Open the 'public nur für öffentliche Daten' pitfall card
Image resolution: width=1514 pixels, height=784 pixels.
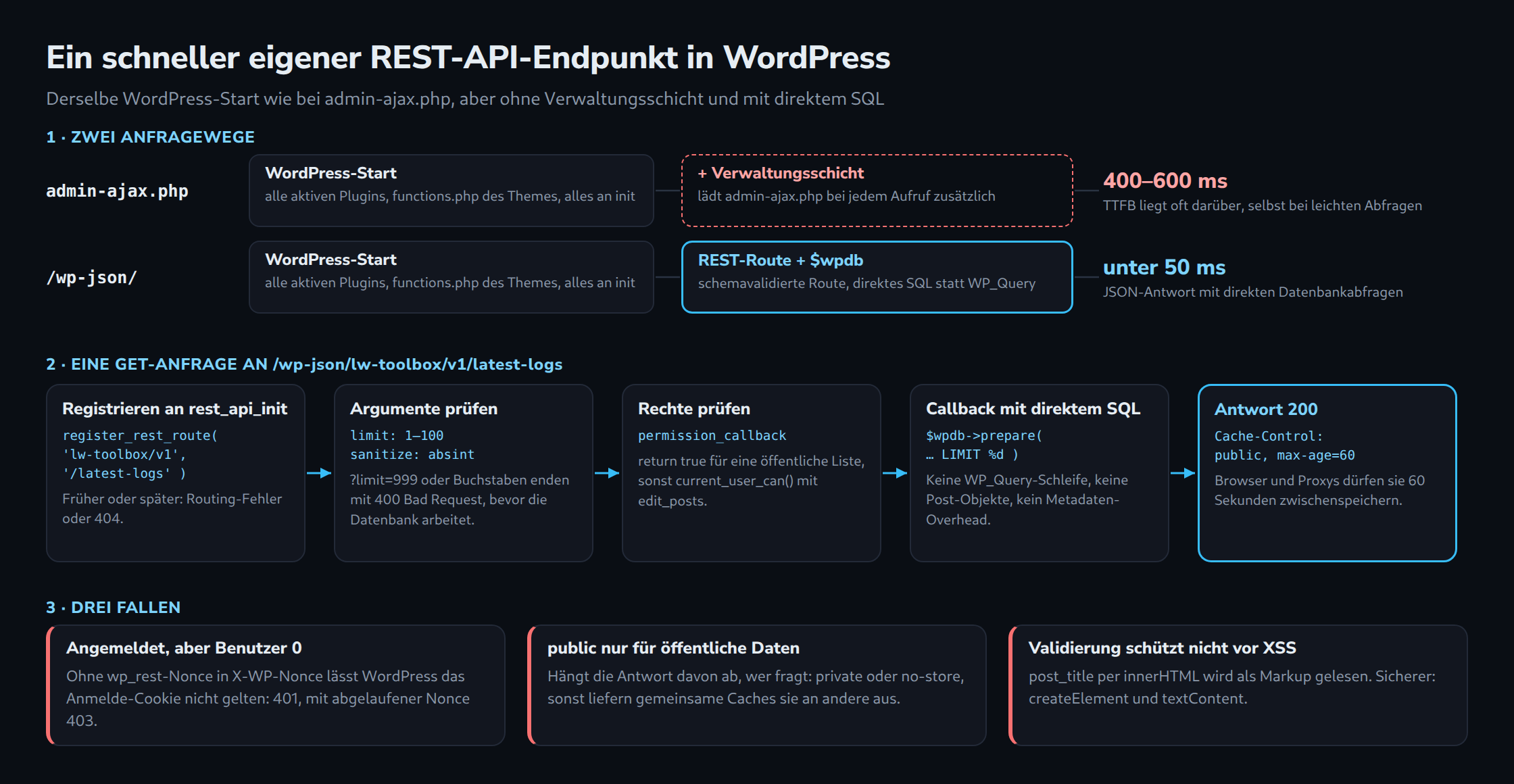[757, 685]
